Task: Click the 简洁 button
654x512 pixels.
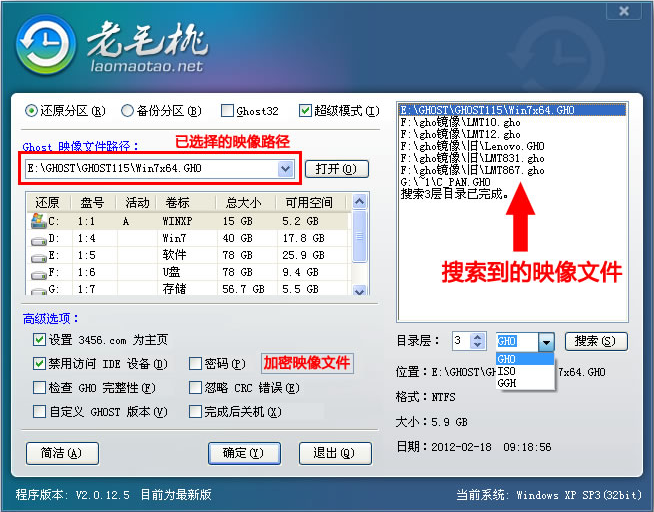Action: [x=62, y=453]
